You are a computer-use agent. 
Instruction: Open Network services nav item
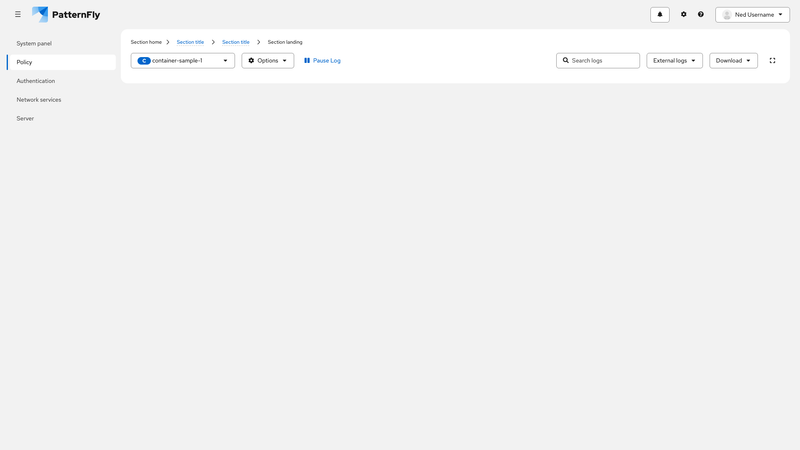coord(61,100)
